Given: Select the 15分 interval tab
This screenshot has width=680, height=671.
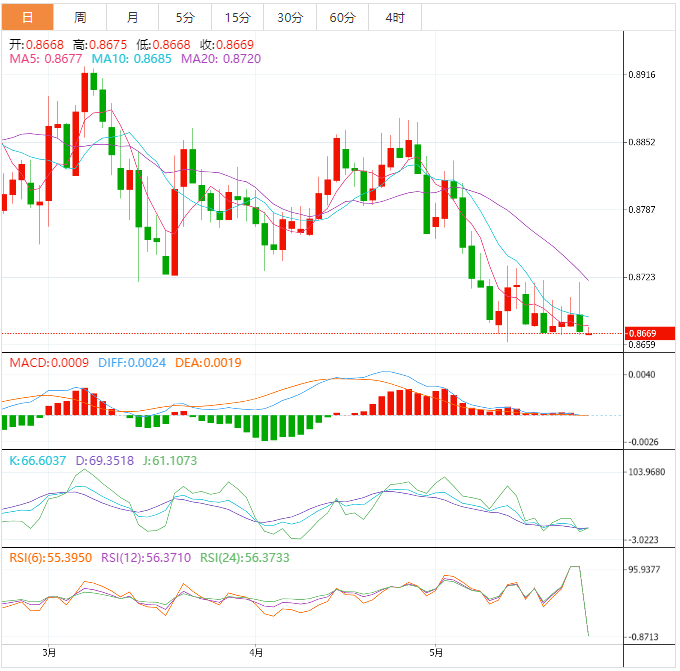Looking at the screenshot, I should [238, 17].
